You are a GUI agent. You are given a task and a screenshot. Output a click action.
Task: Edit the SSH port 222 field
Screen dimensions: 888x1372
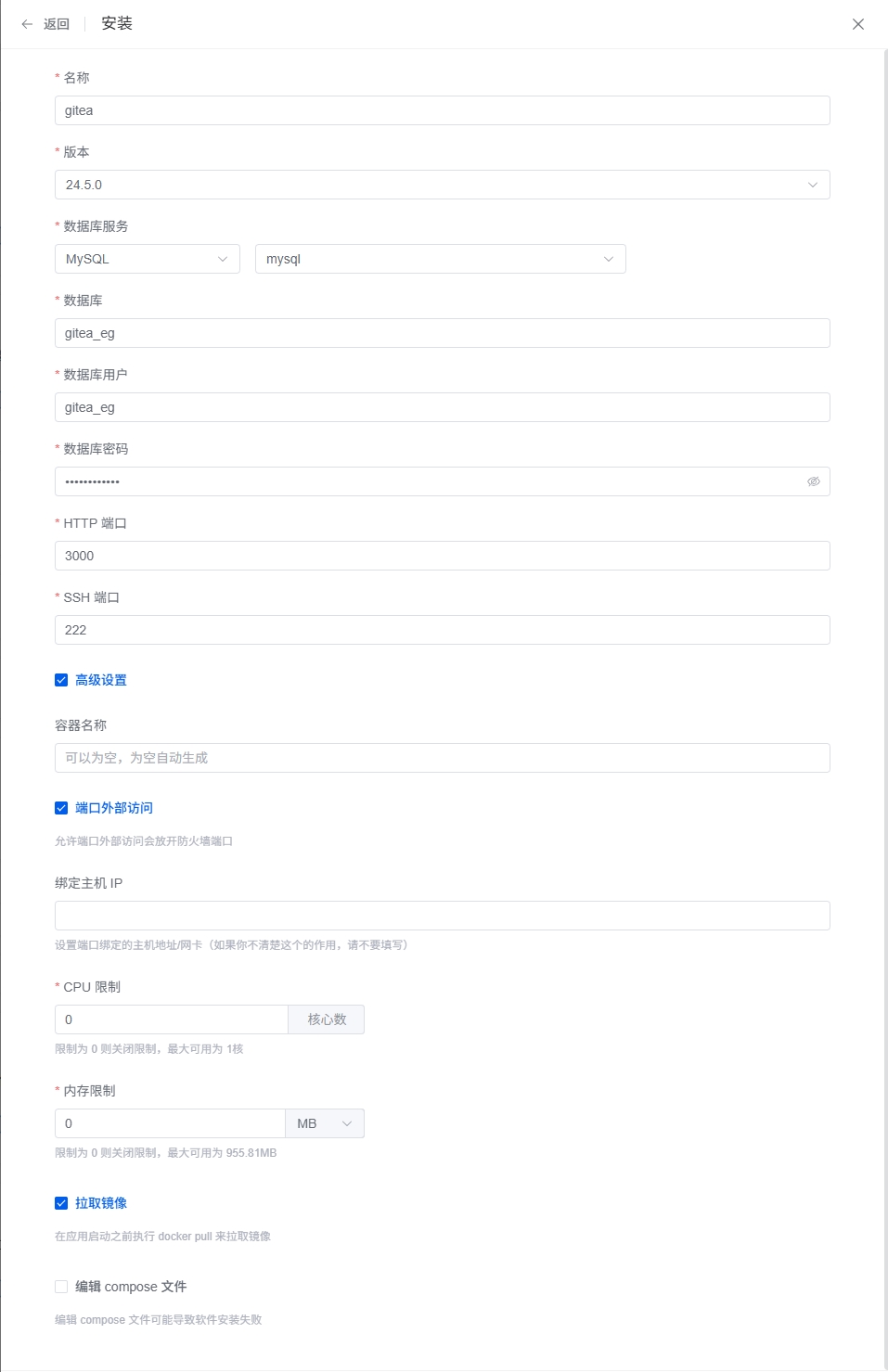[x=442, y=630]
